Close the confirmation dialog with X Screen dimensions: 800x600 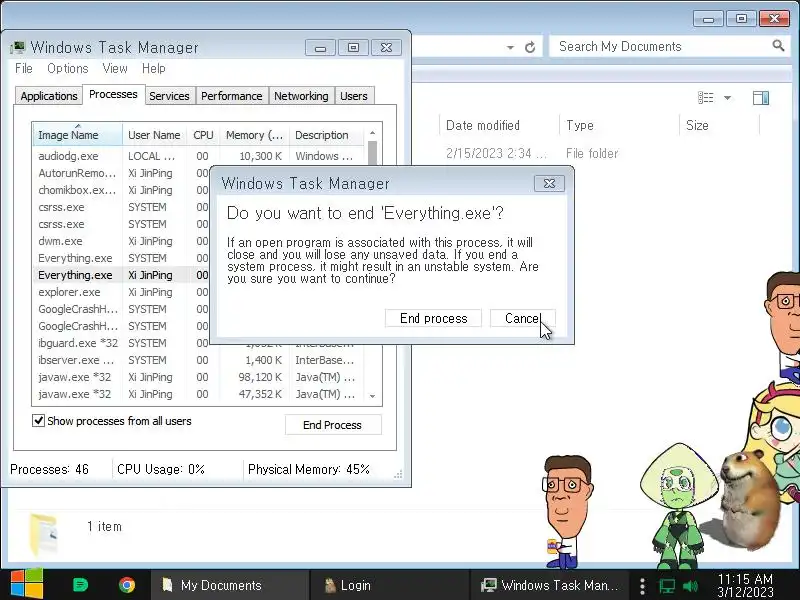(x=549, y=183)
